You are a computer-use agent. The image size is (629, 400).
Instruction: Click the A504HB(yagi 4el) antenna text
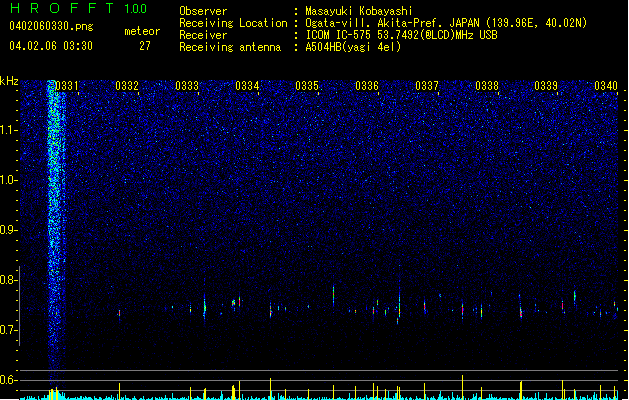(353, 47)
